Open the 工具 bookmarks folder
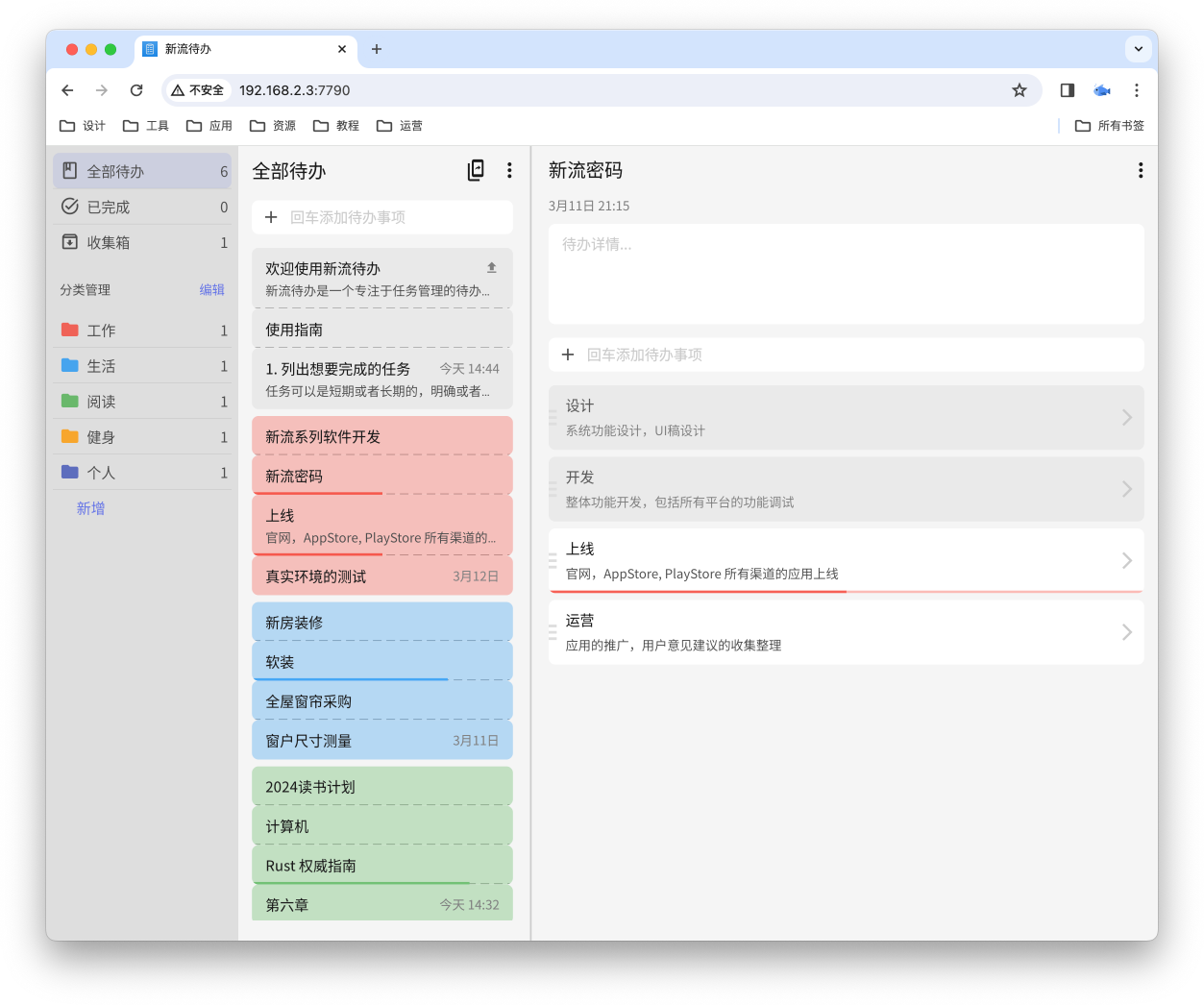 [x=146, y=126]
